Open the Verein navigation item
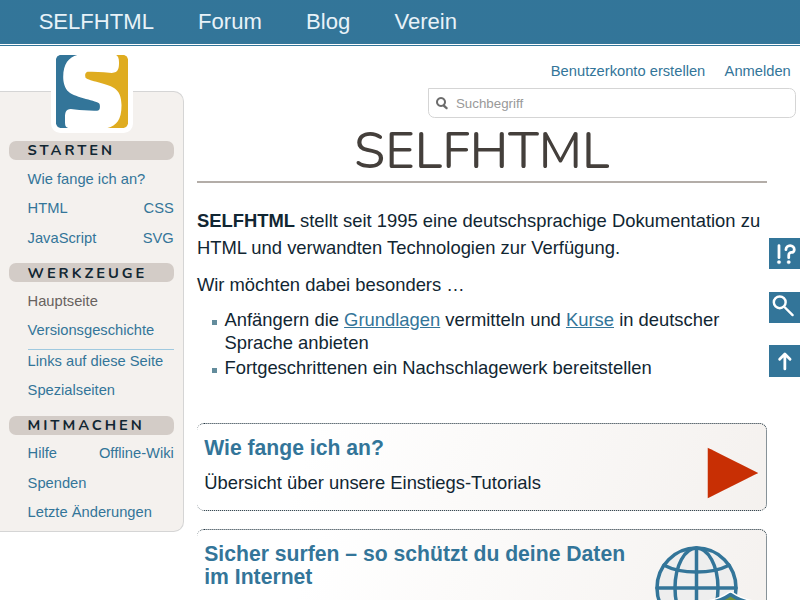 click(426, 22)
